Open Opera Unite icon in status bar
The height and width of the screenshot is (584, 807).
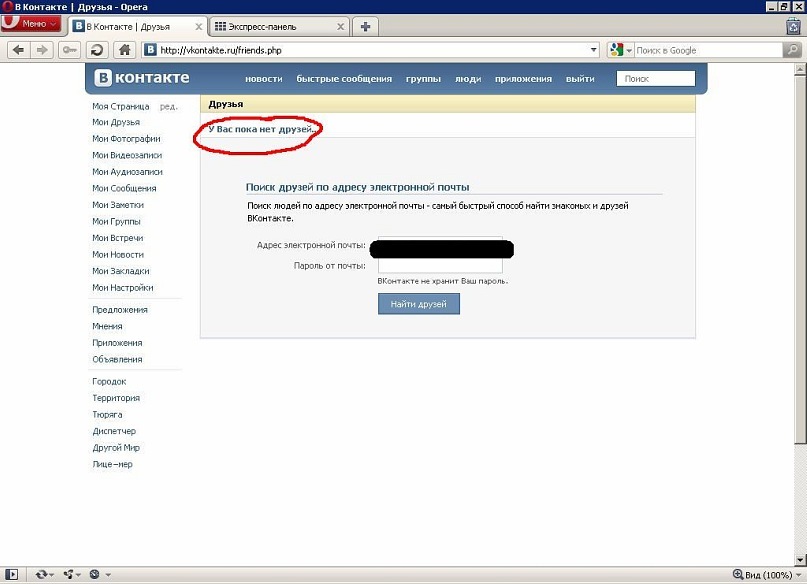click(72, 575)
